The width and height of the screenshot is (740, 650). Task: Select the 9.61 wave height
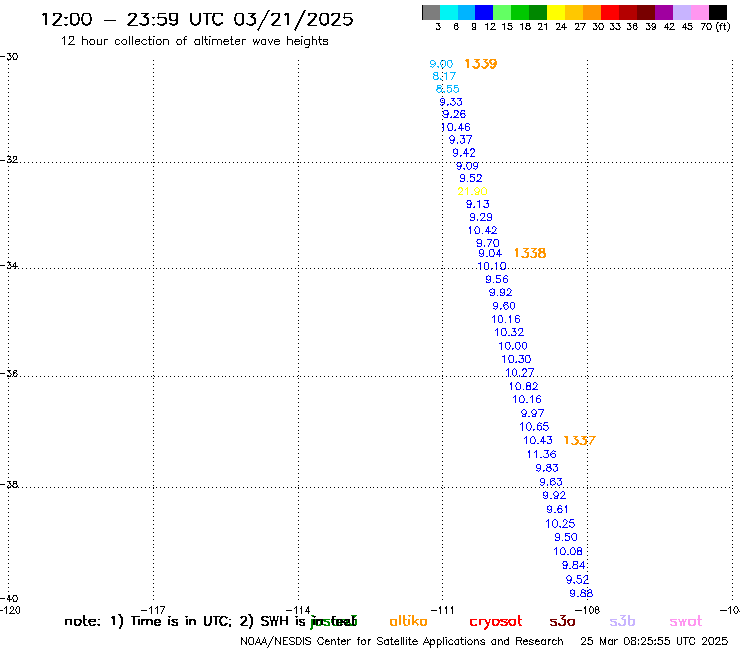(557, 509)
